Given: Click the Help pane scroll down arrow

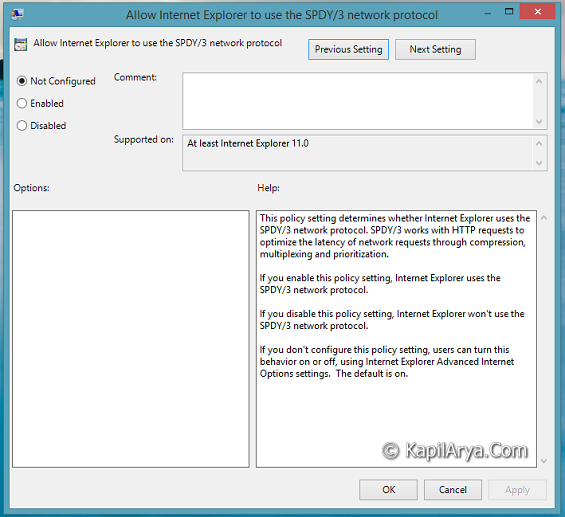Looking at the screenshot, I should coord(544,461).
